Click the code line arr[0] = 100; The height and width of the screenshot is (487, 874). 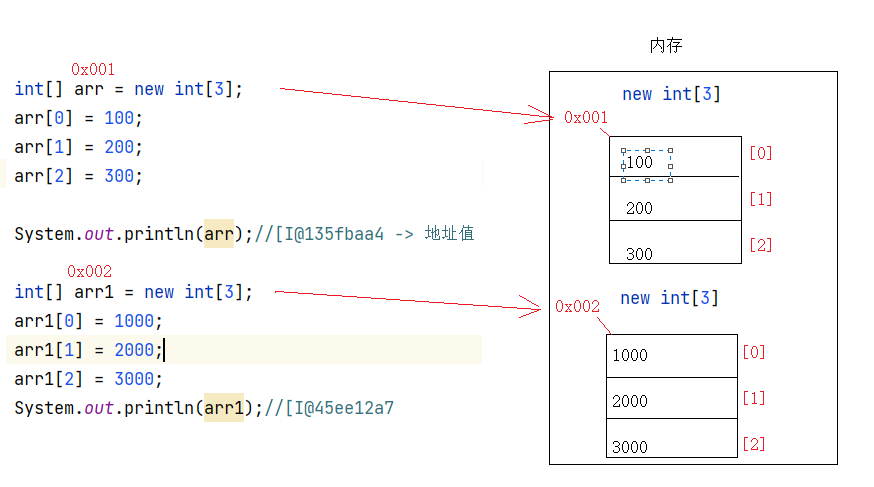coord(79,118)
